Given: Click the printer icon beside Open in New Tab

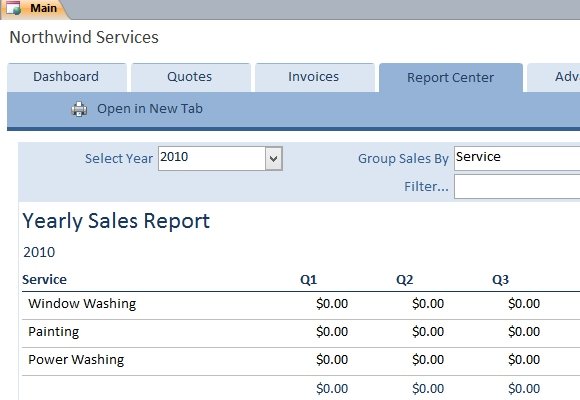Looking at the screenshot, I should 79,109.
